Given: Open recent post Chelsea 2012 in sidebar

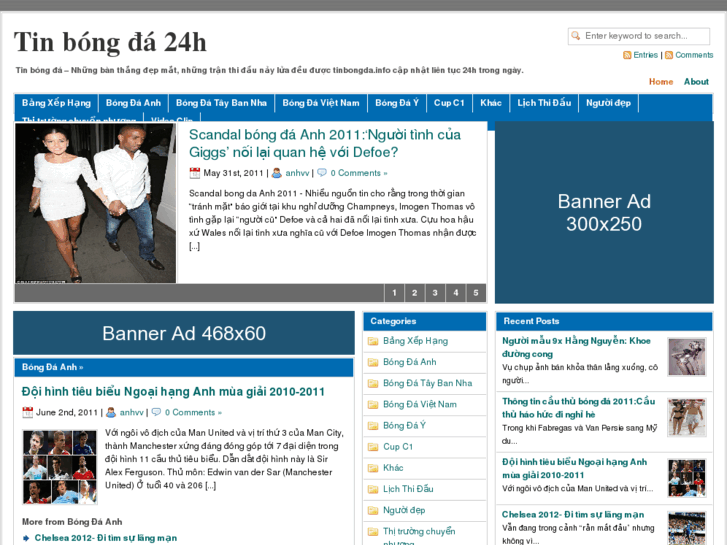Looking at the screenshot, I should (573, 515).
